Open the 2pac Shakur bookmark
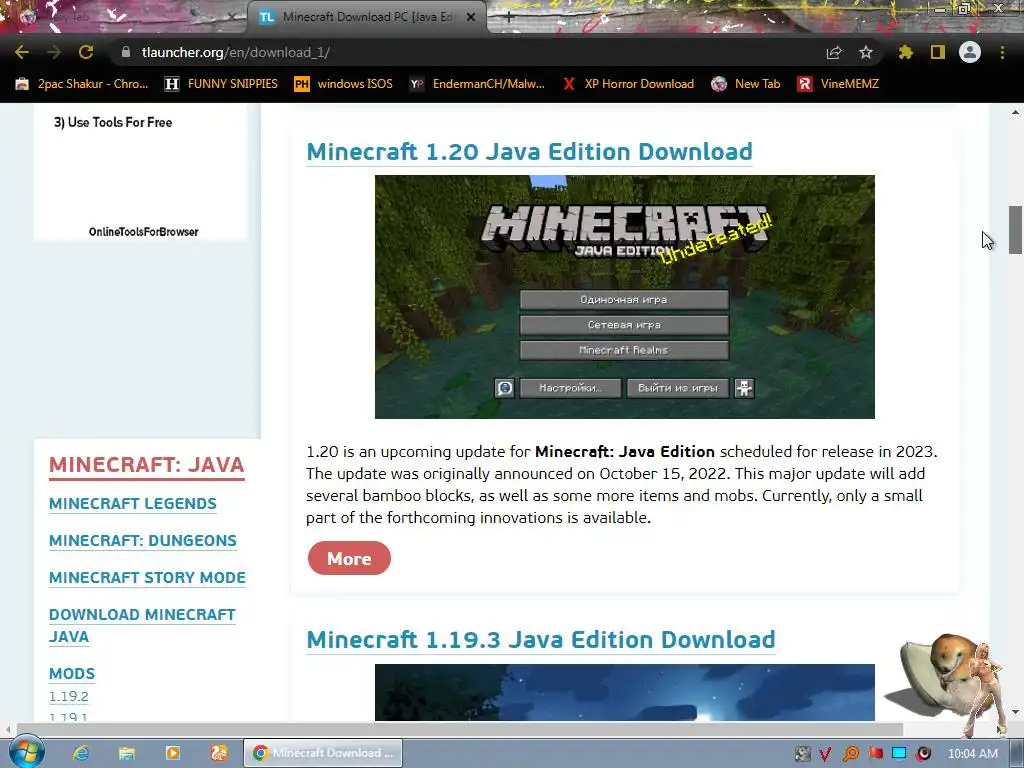This screenshot has width=1024, height=768. click(x=82, y=84)
